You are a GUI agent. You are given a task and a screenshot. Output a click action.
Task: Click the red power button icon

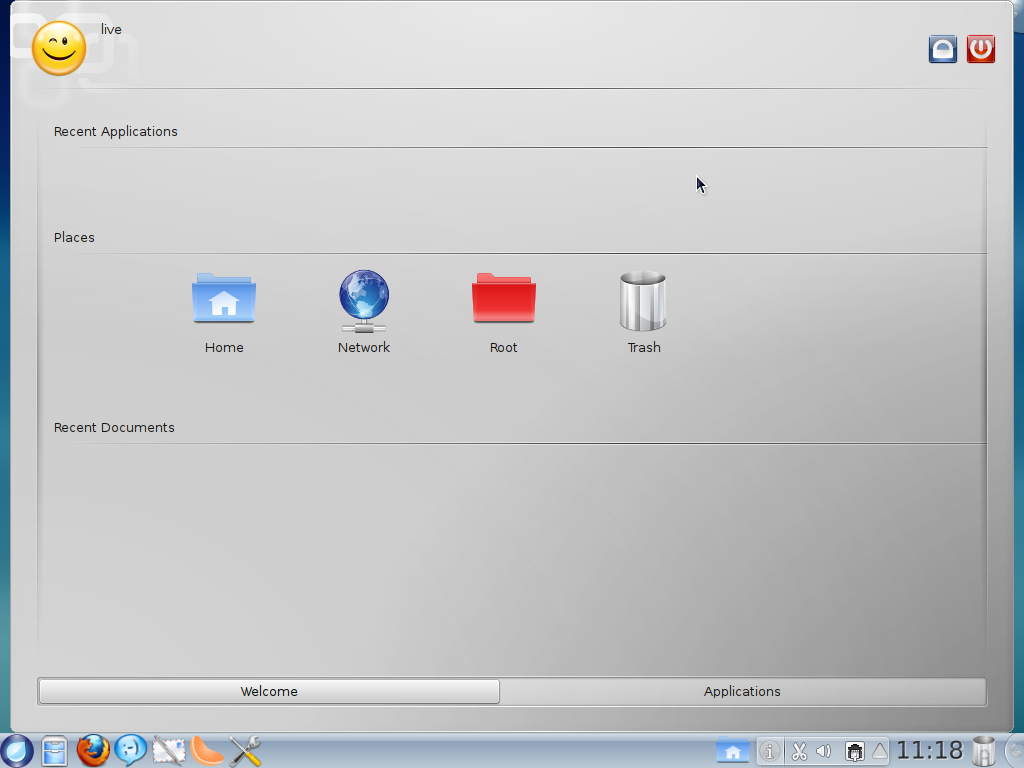coord(981,49)
